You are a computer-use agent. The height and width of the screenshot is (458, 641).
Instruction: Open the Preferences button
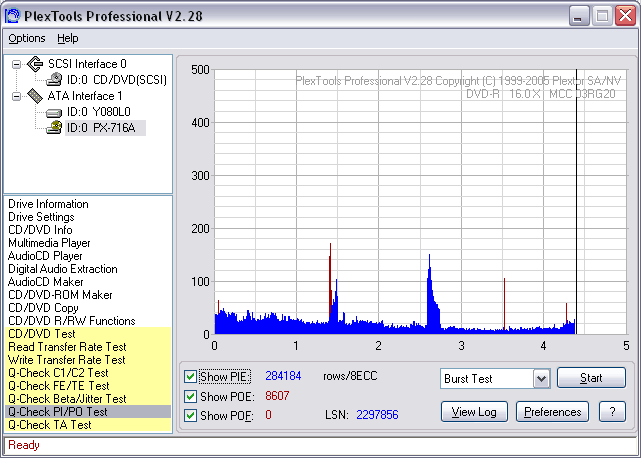pos(552,412)
